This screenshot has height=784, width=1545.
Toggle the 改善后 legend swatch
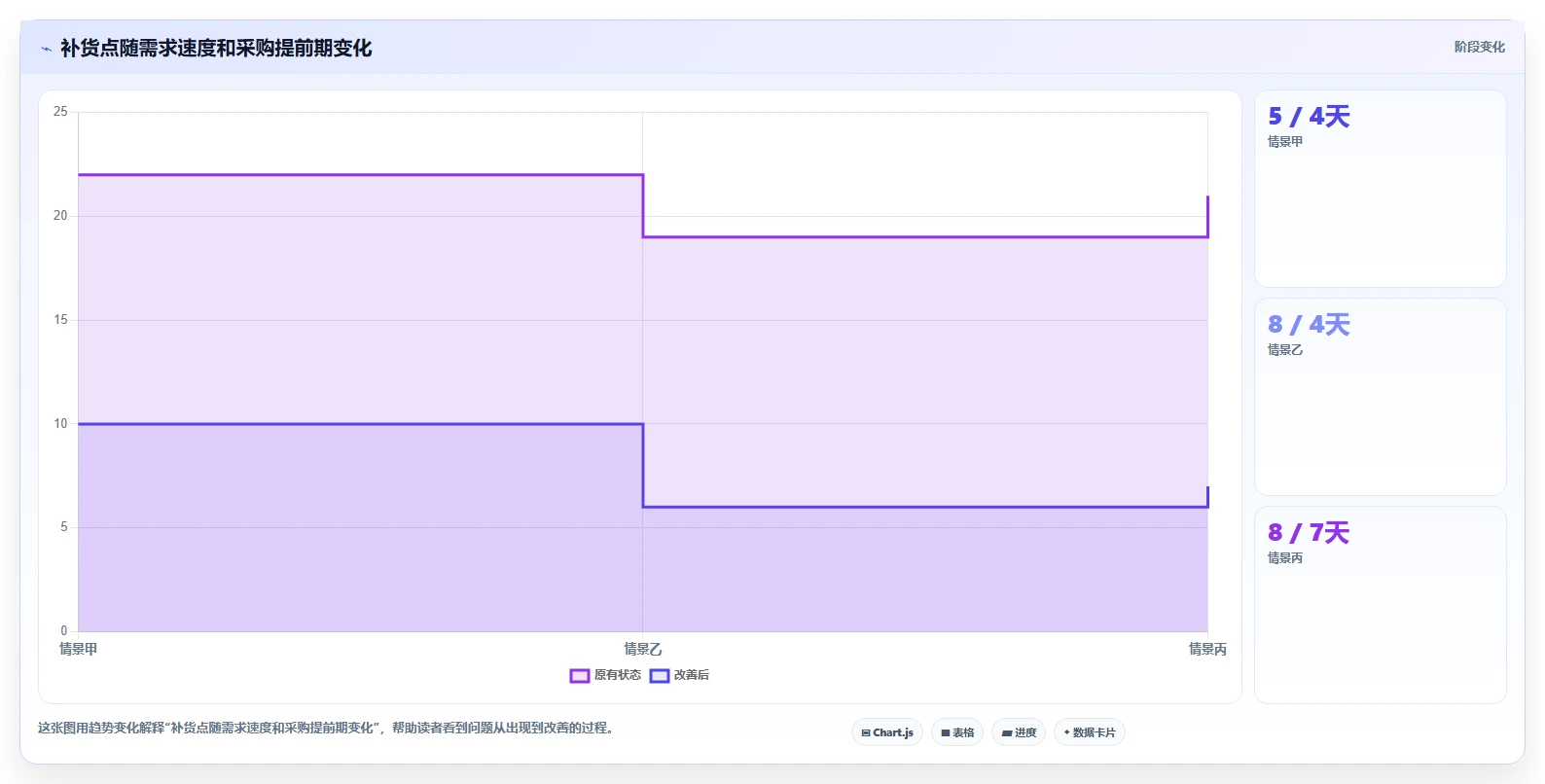coord(660,675)
